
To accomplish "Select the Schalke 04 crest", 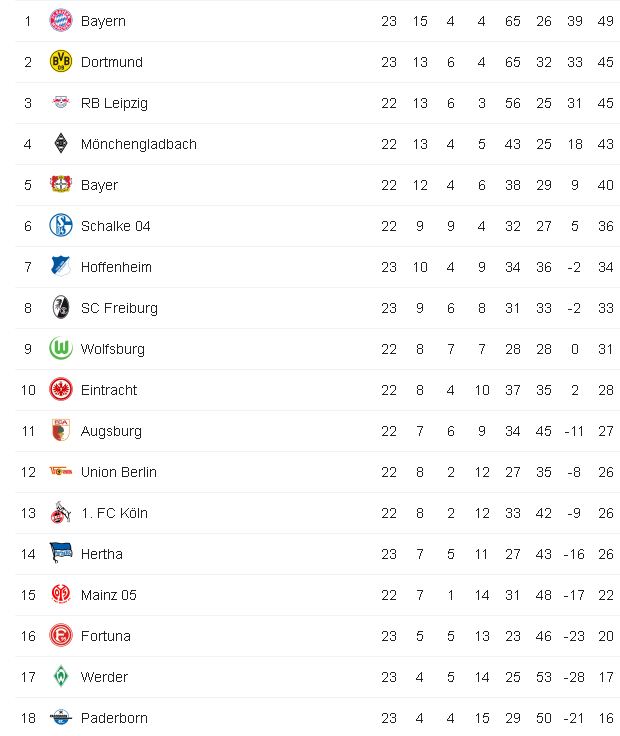I will (x=61, y=226).
